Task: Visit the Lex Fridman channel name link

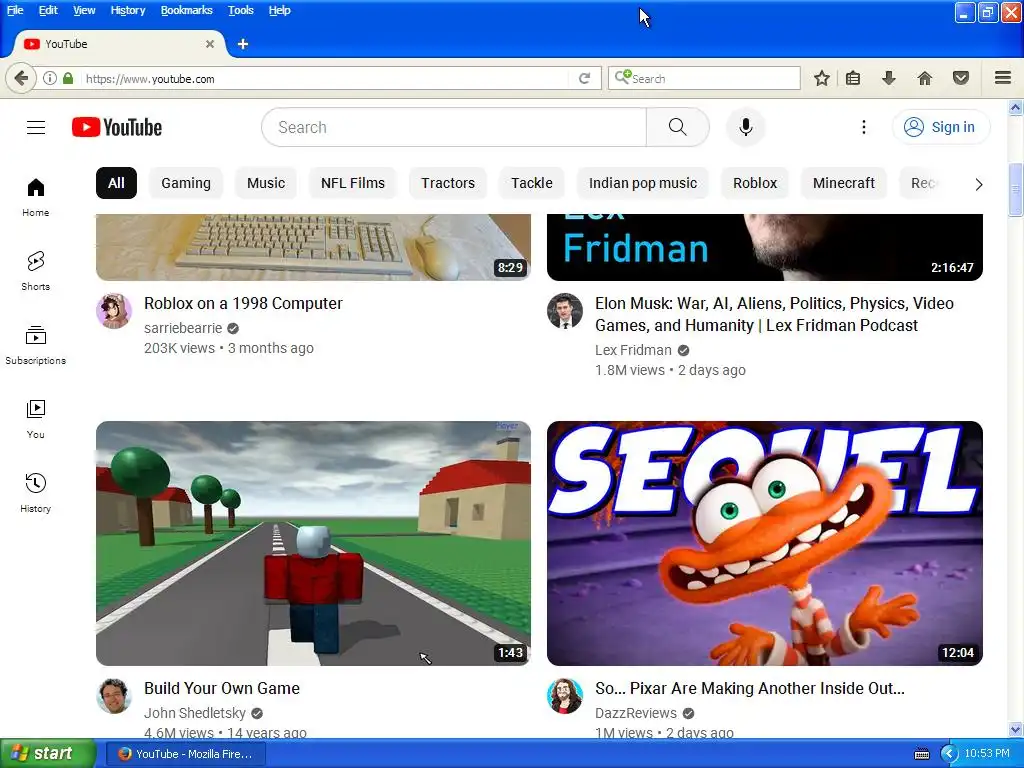Action: point(633,351)
